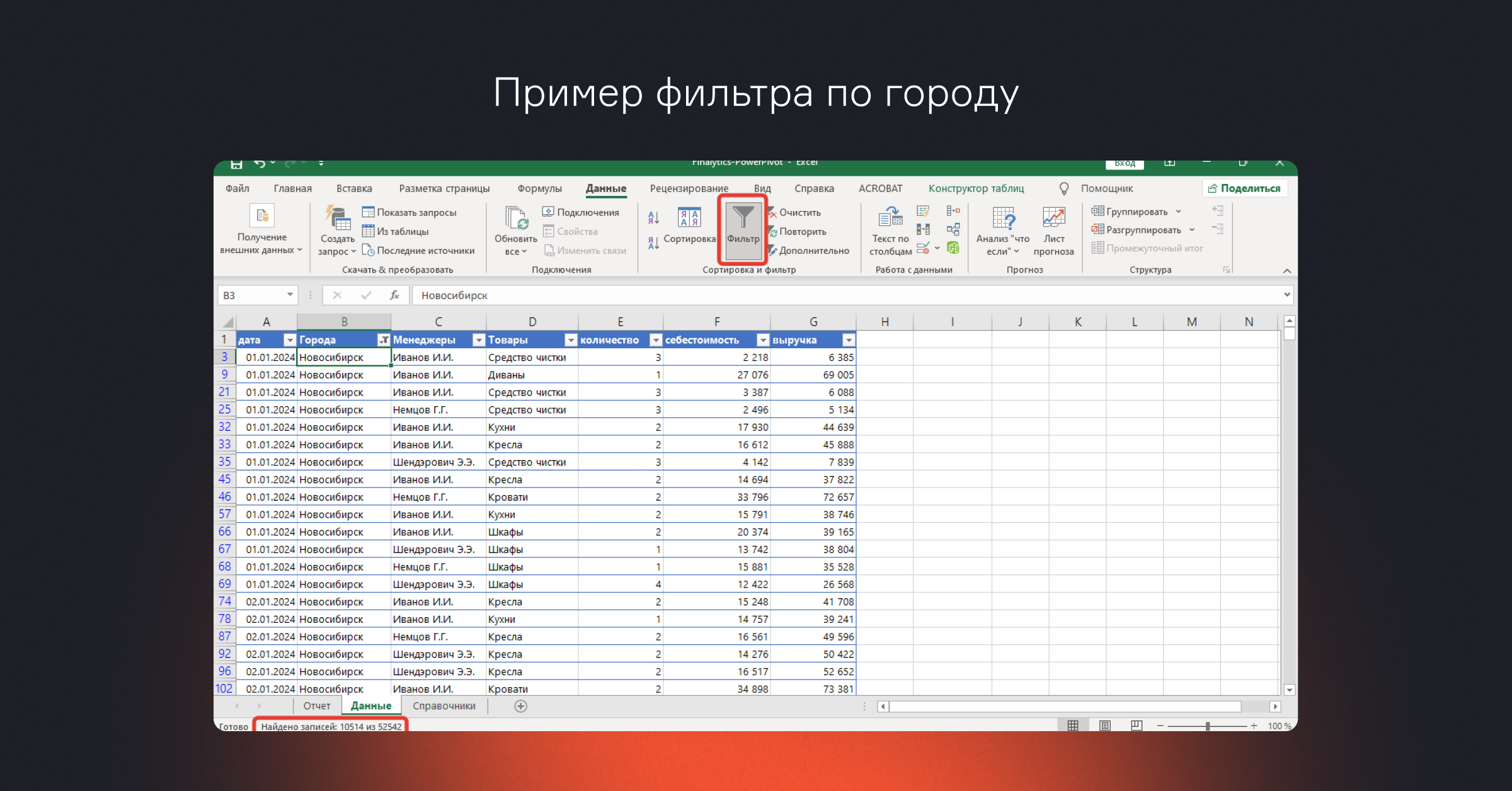Switch to page layout view icon
This screenshot has height=791, width=1512.
(x=1105, y=726)
